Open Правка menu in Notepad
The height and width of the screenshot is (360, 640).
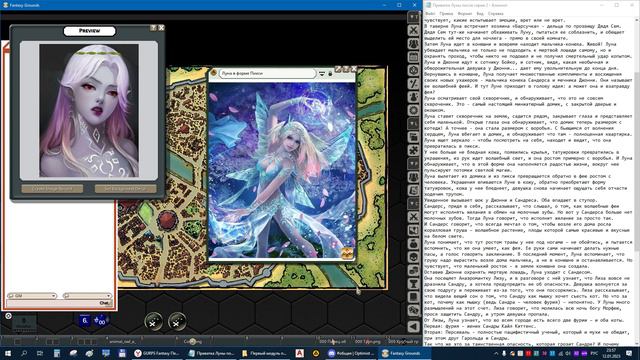(x=446, y=13)
